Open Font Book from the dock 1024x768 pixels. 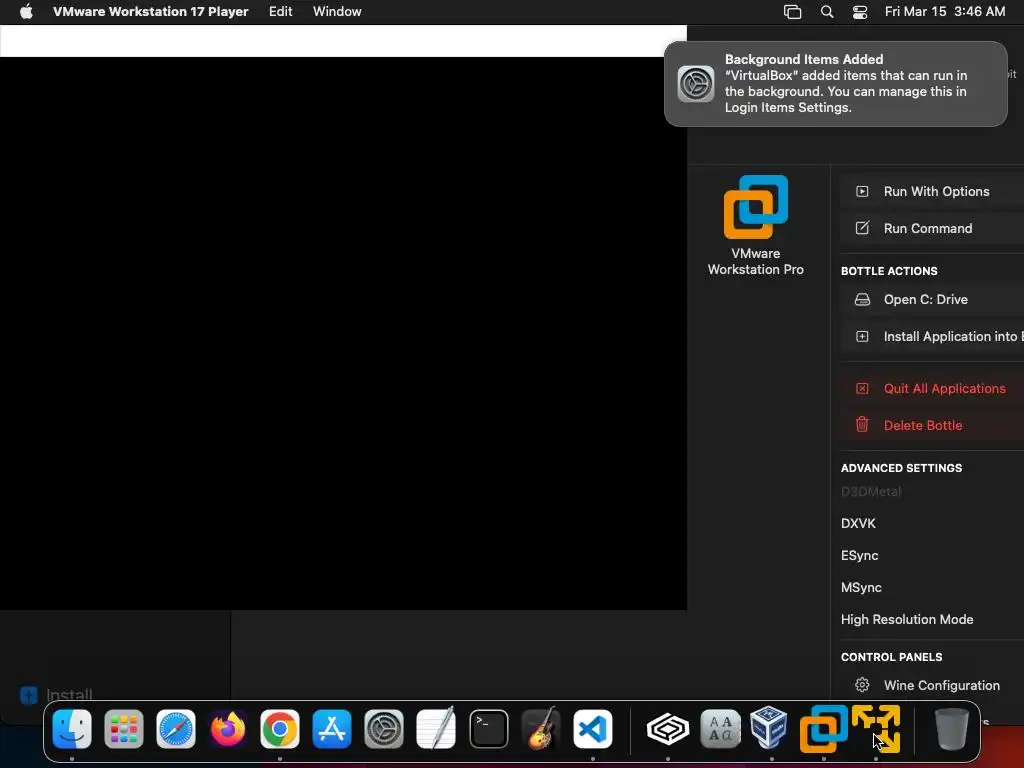[x=720, y=729]
